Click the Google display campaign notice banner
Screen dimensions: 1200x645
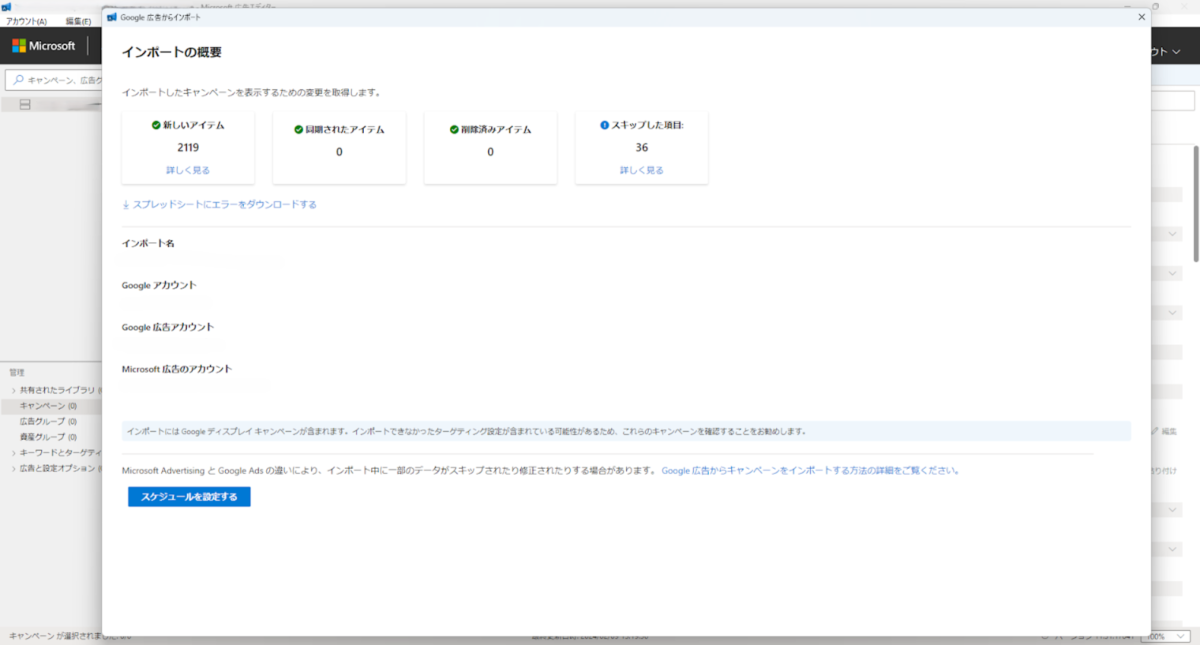click(626, 431)
